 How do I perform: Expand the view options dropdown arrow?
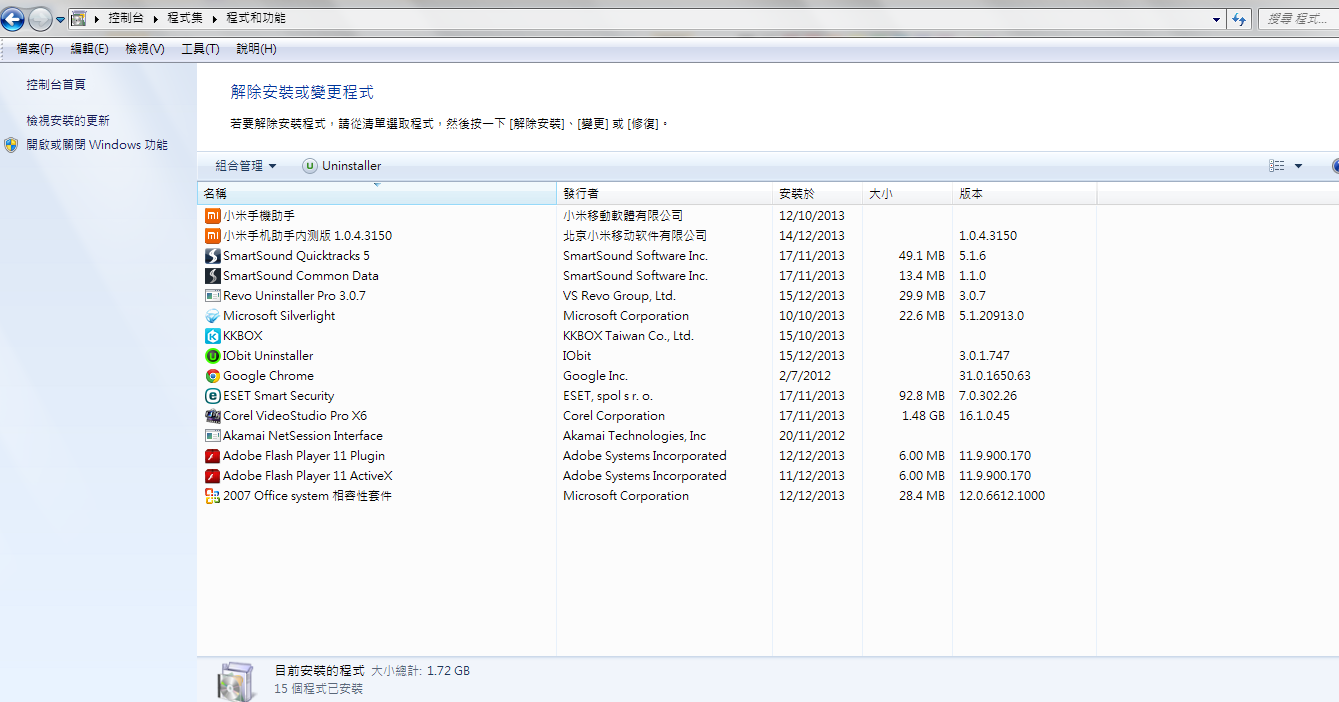pos(1298,166)
